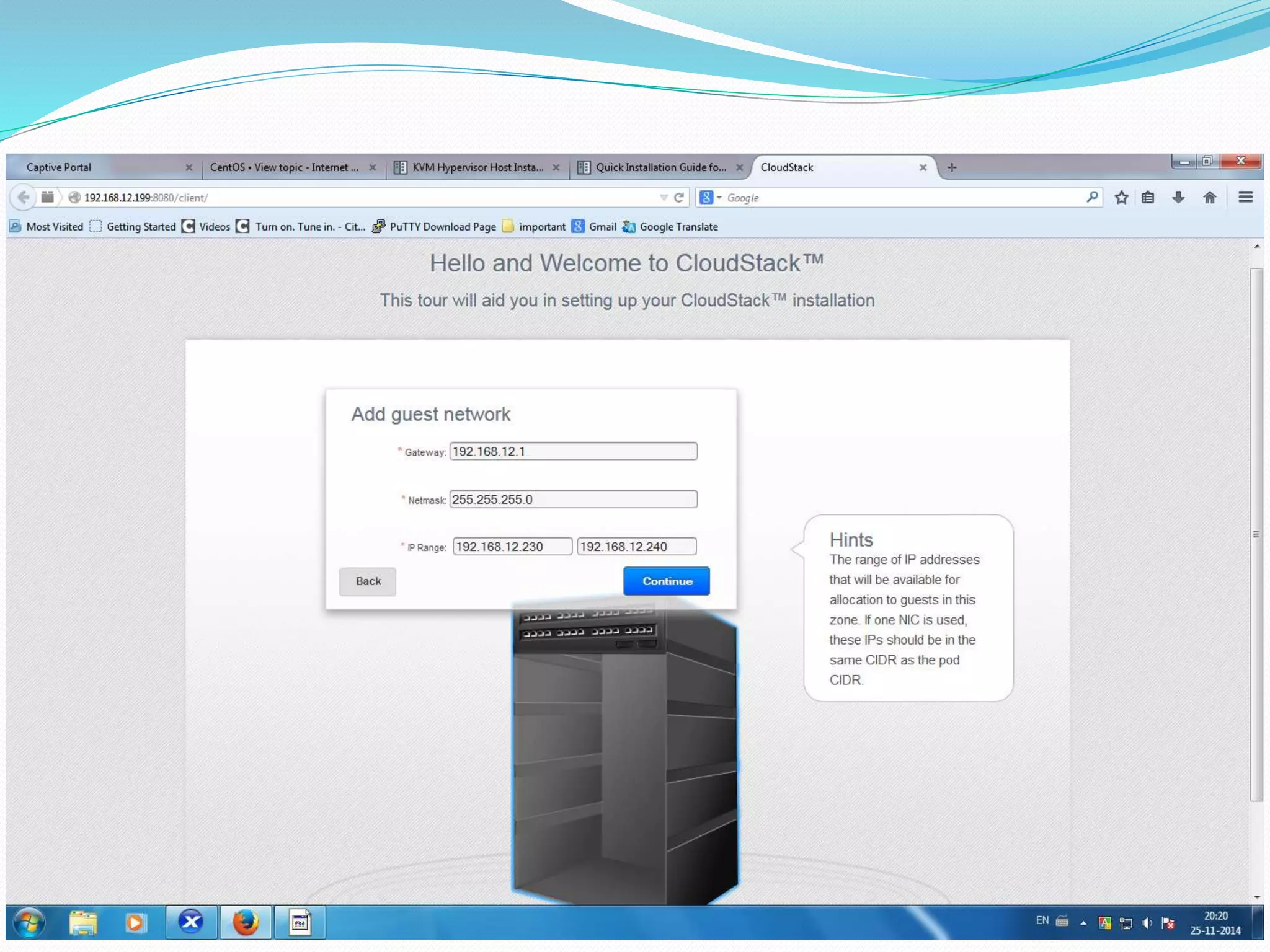Open Firefox from the Windows taskbar
Screen dimensions: 1270x952
click(246, 922)
